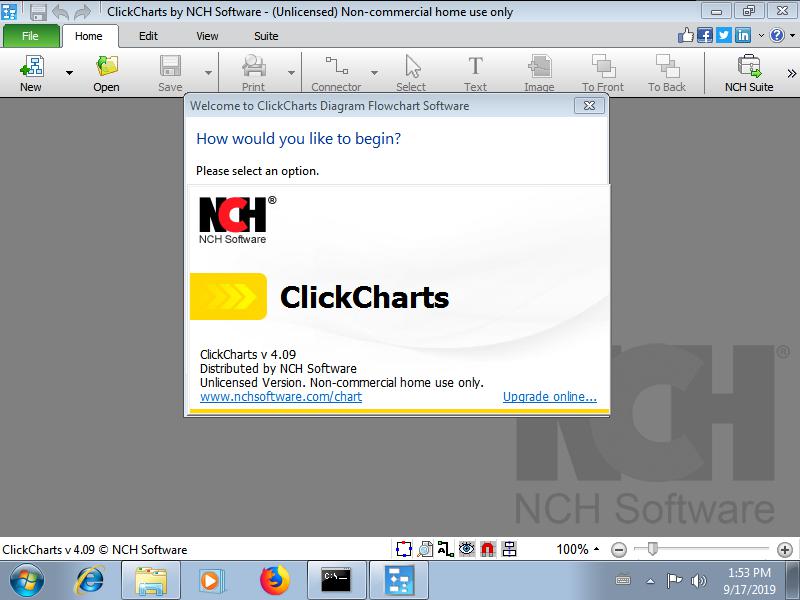Toggle the eye visibility icon in status bar
This screenshot has height=600, width=800.
point(467,549)
